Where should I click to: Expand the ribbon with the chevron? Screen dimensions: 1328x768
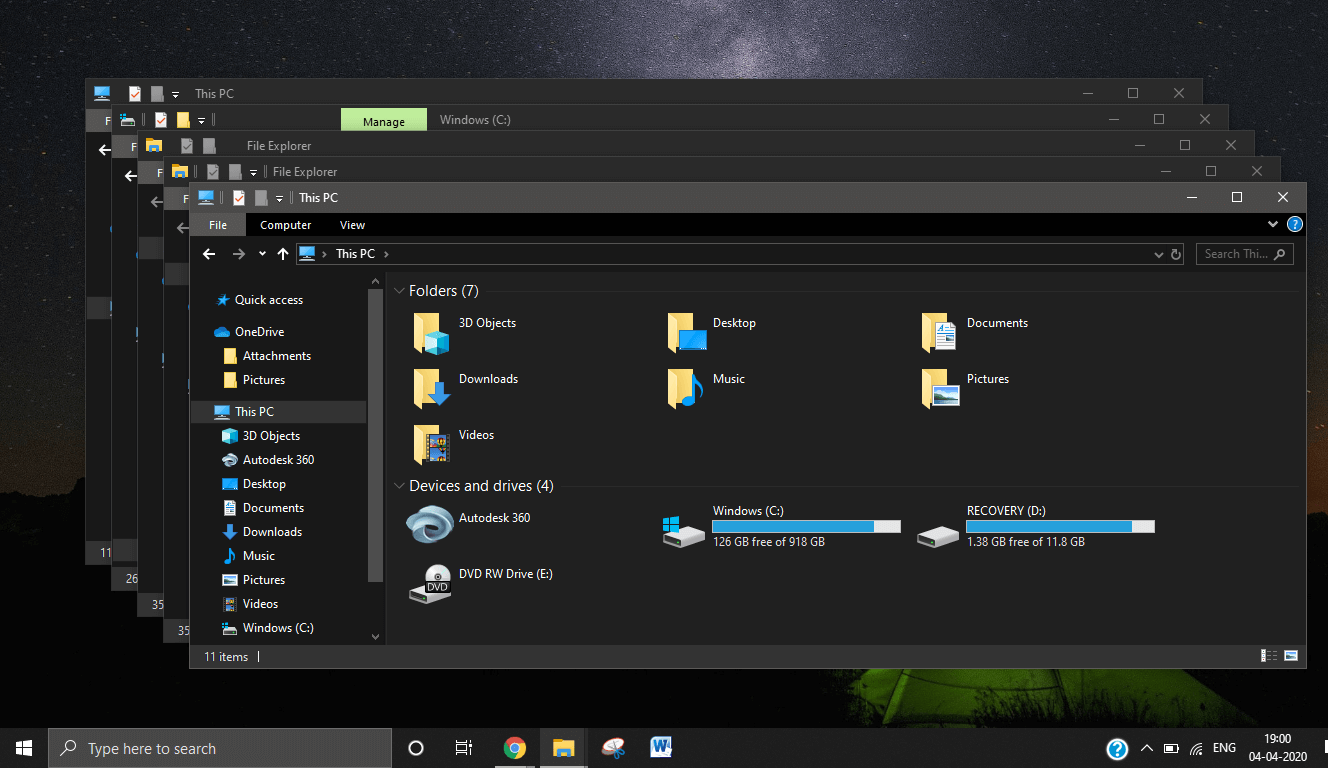[1273, 225]
